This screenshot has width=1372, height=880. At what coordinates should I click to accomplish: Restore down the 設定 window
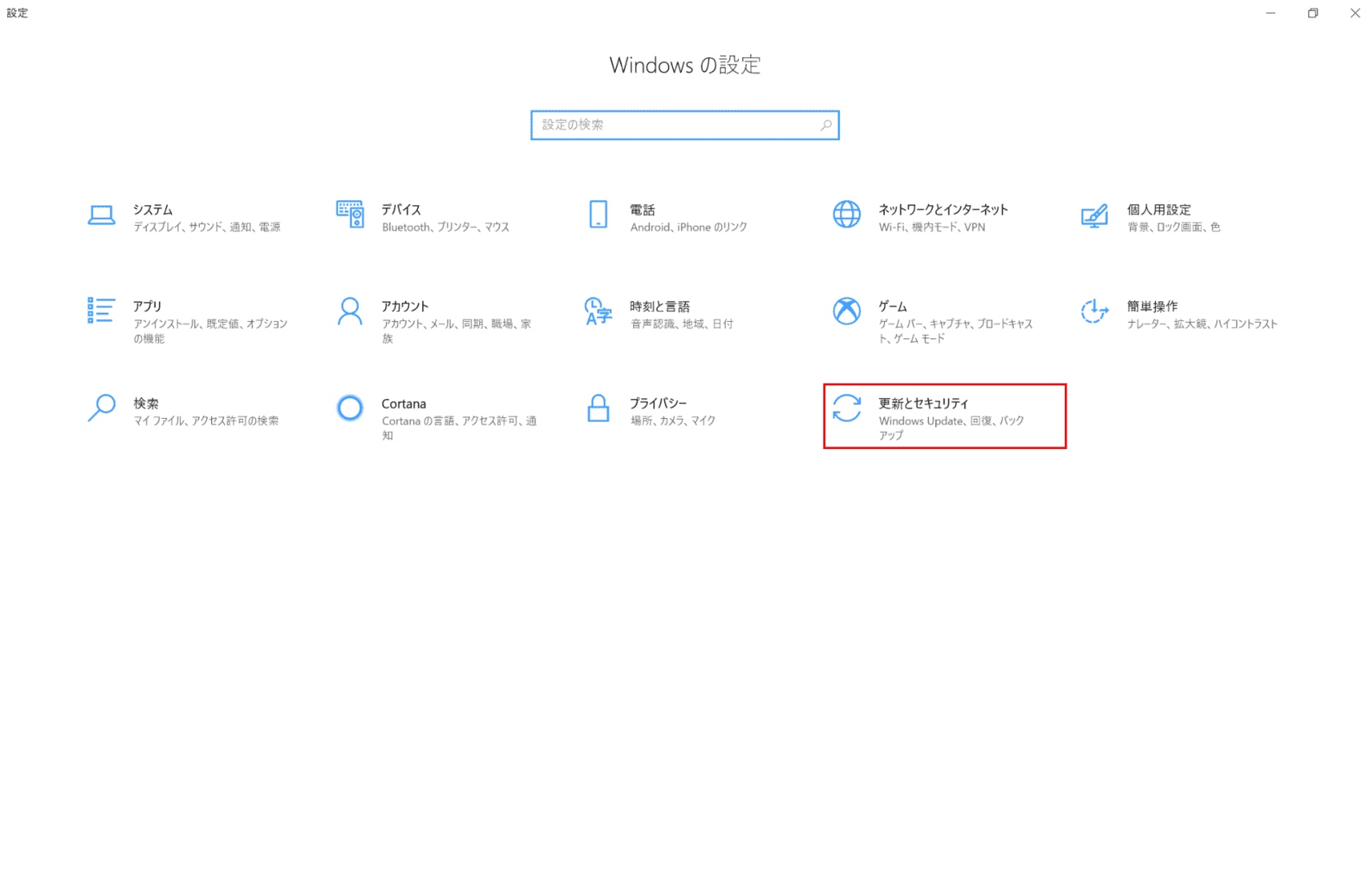click(1313, 13)
